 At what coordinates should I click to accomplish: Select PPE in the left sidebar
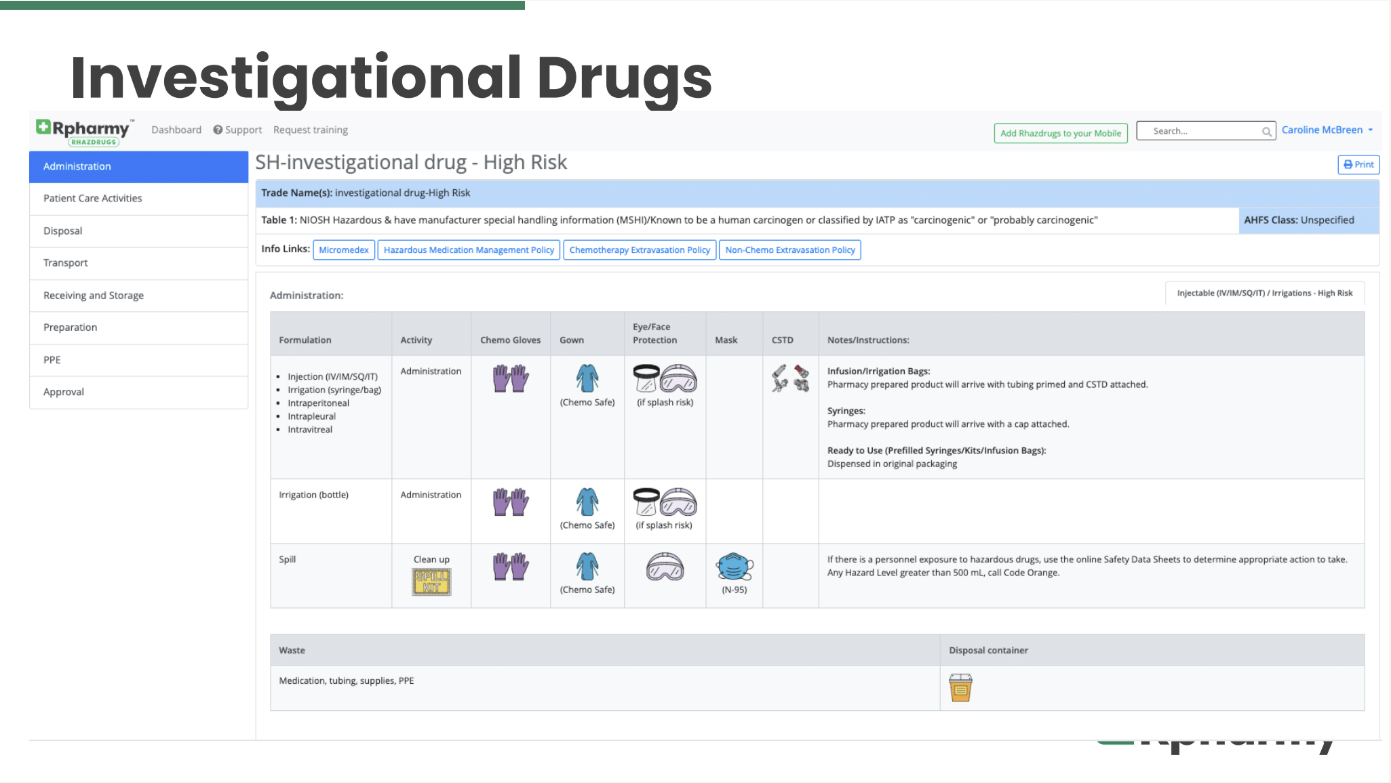point(139,360)
